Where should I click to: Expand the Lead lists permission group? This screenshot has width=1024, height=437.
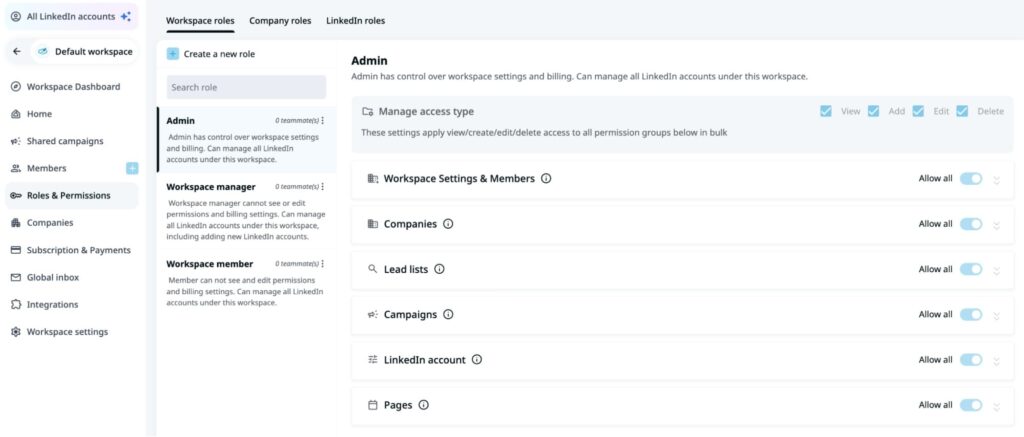pos(996,270)
